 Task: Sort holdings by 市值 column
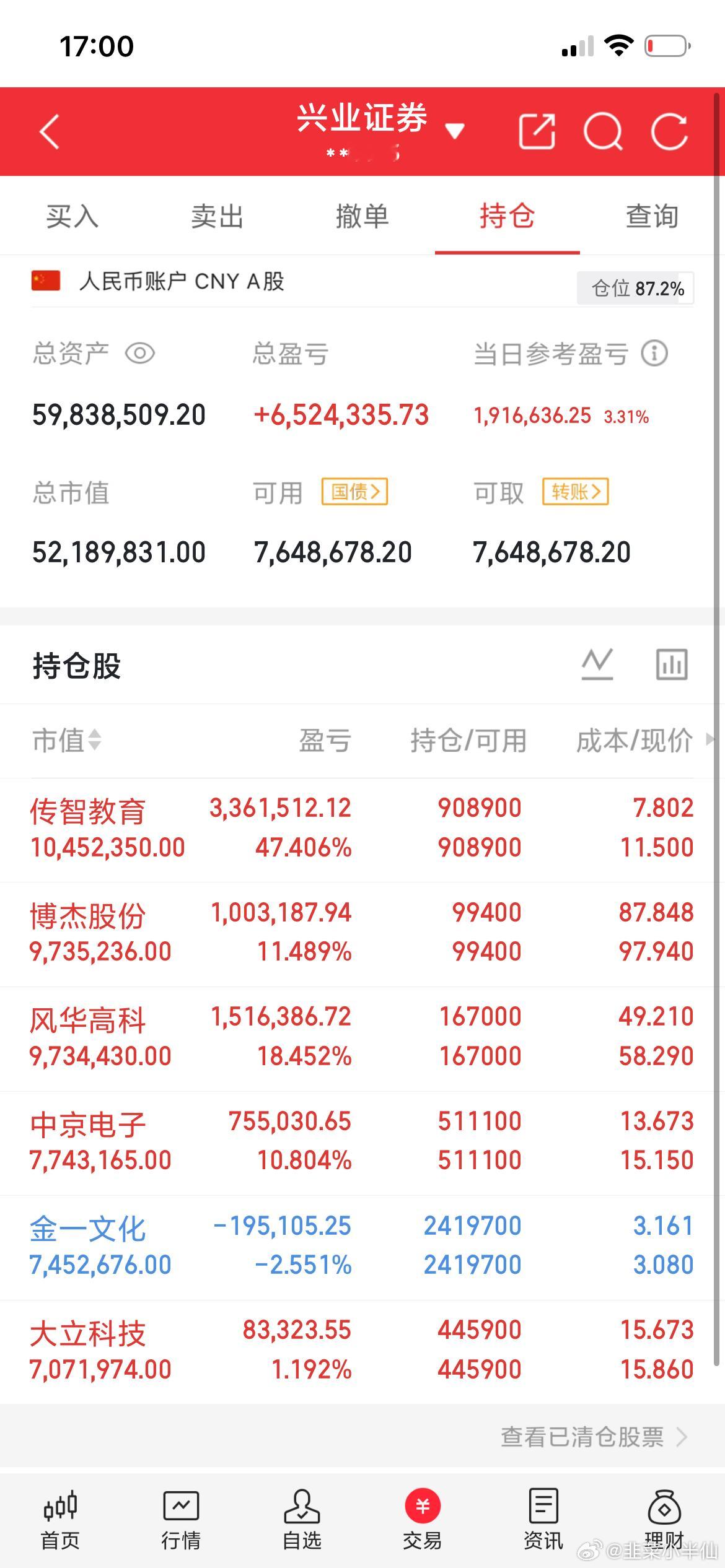[x=67, y=740]
